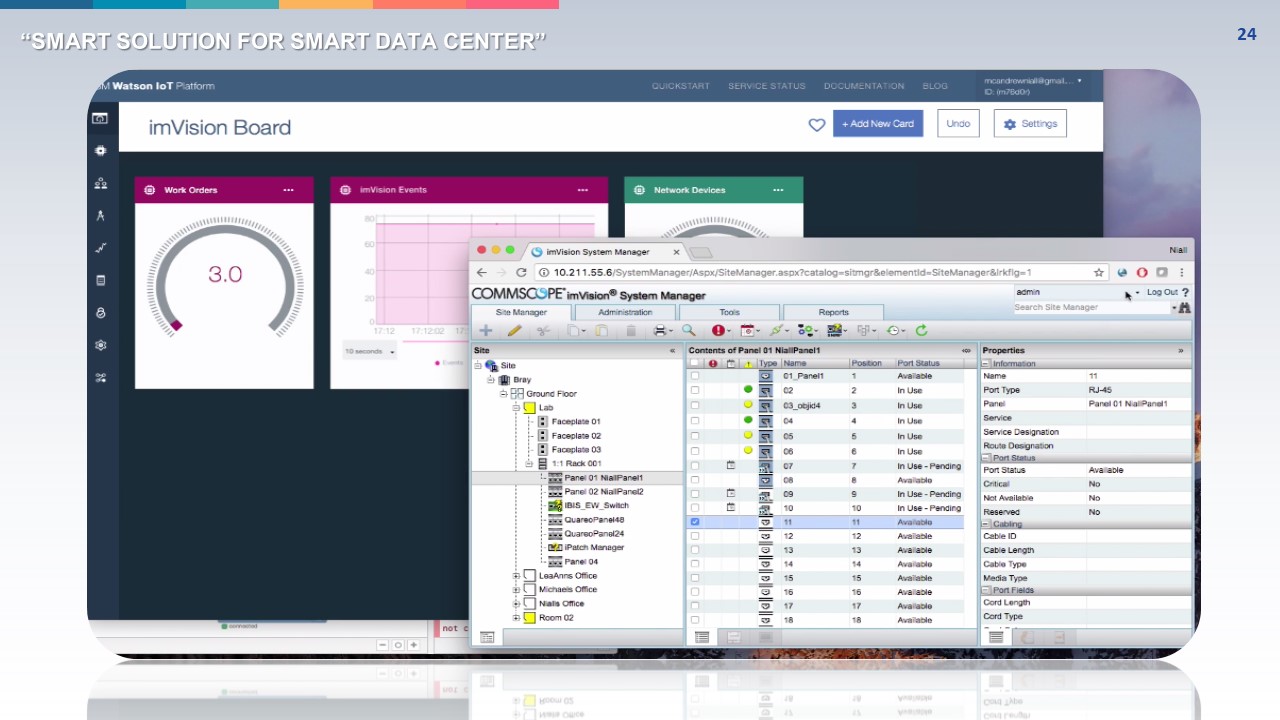Click the help question mark beside Log Out
Image resolution: width=1280 pixels, height=720 pixels.
tap(1186, 293)
